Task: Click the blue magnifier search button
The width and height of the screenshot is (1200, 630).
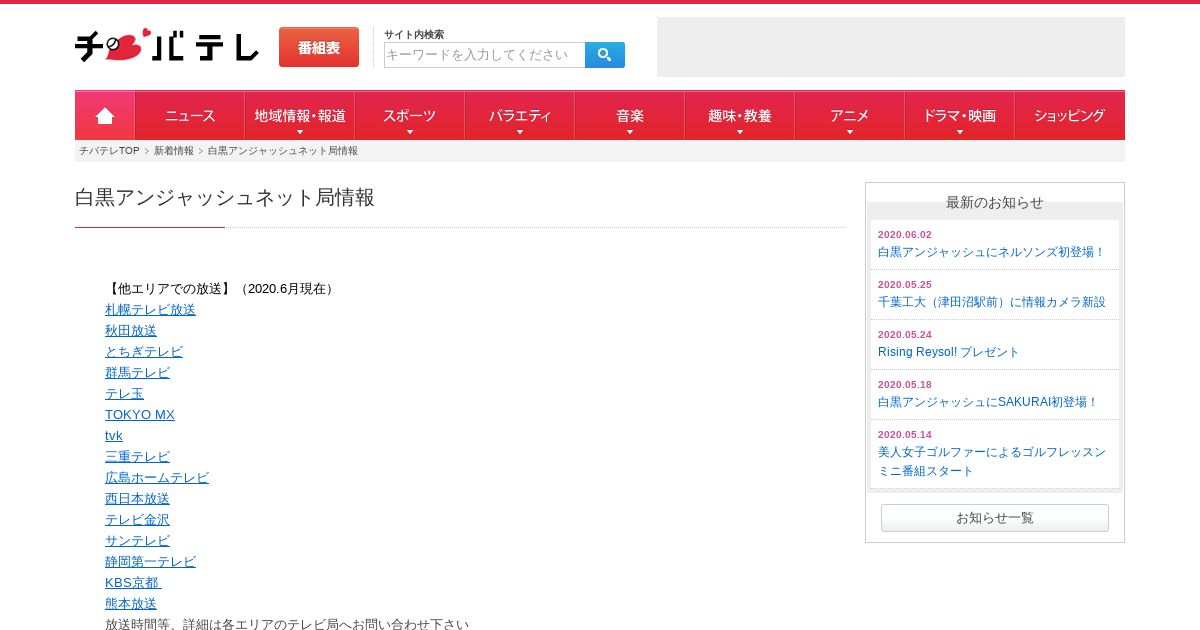Action: (605, 55)
